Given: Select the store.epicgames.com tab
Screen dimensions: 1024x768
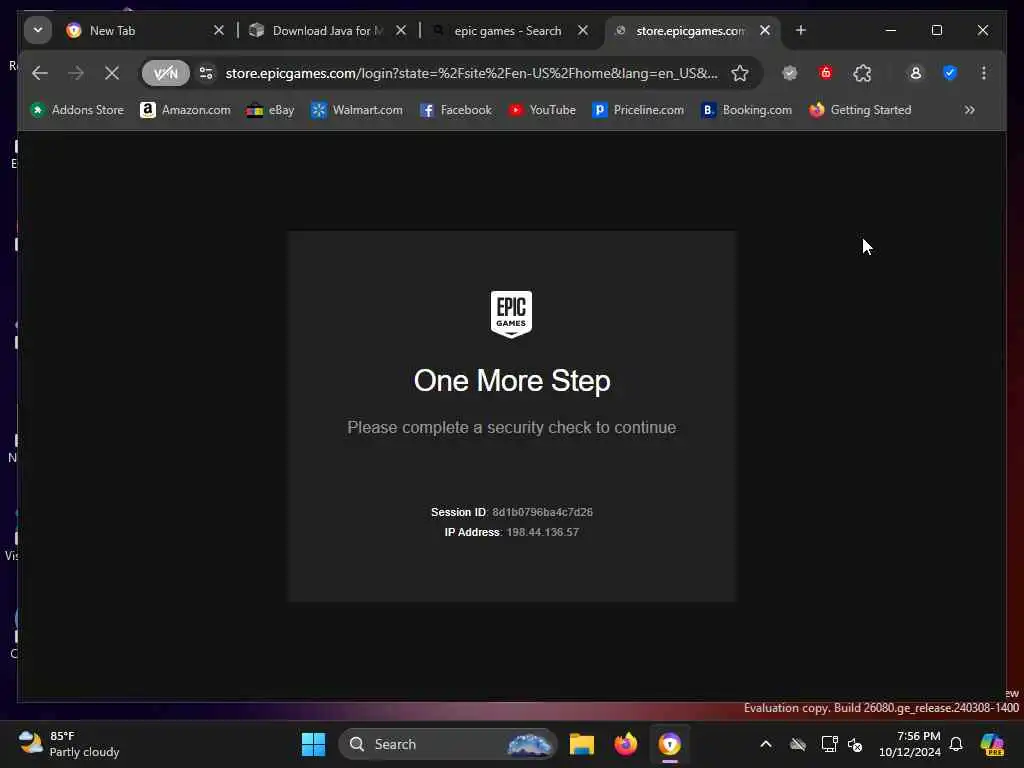Looking at the screenshot, I should tap(692, 31).
